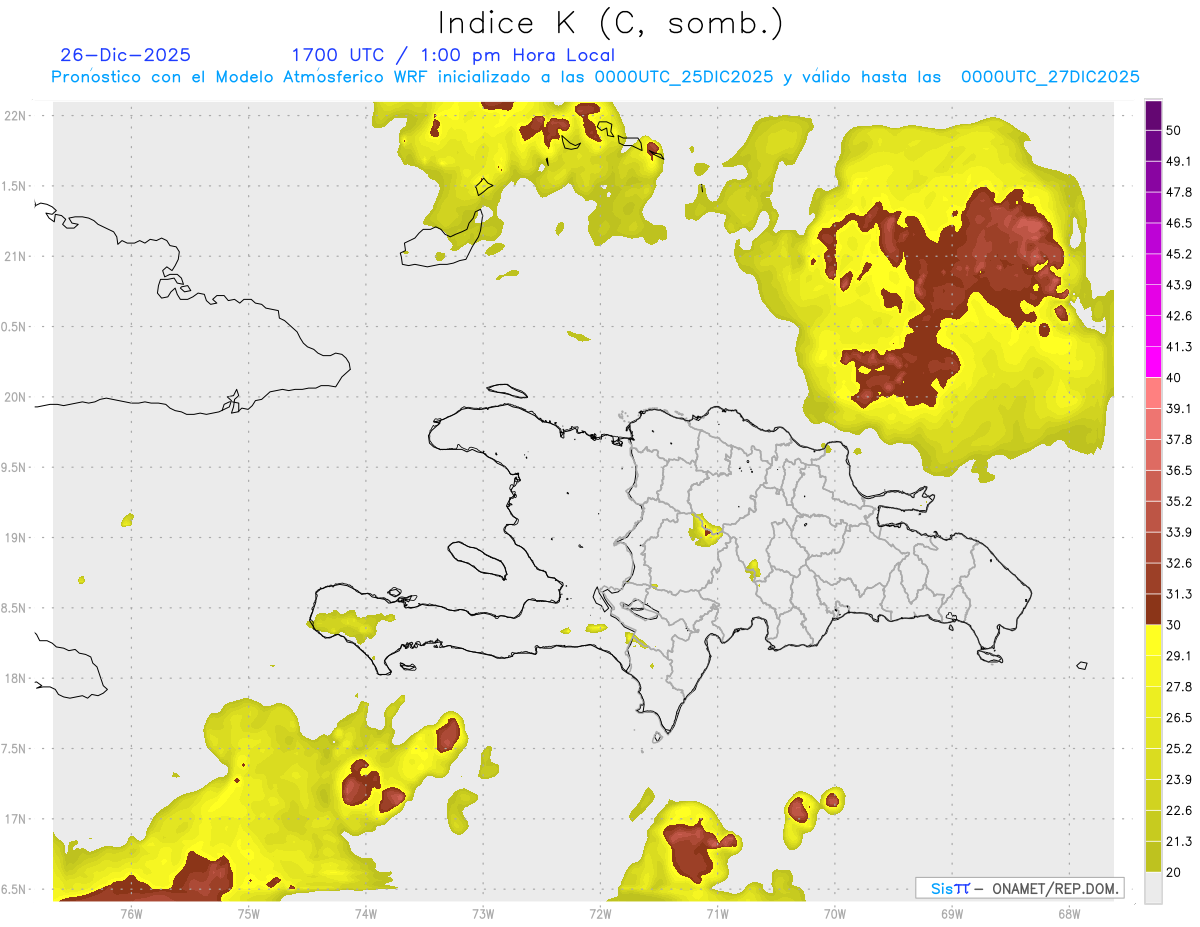The image size is (1200, 927).
Task: Click the '37.8' colorbar value
Action: pyautogui.click(x=1180, y=440)
